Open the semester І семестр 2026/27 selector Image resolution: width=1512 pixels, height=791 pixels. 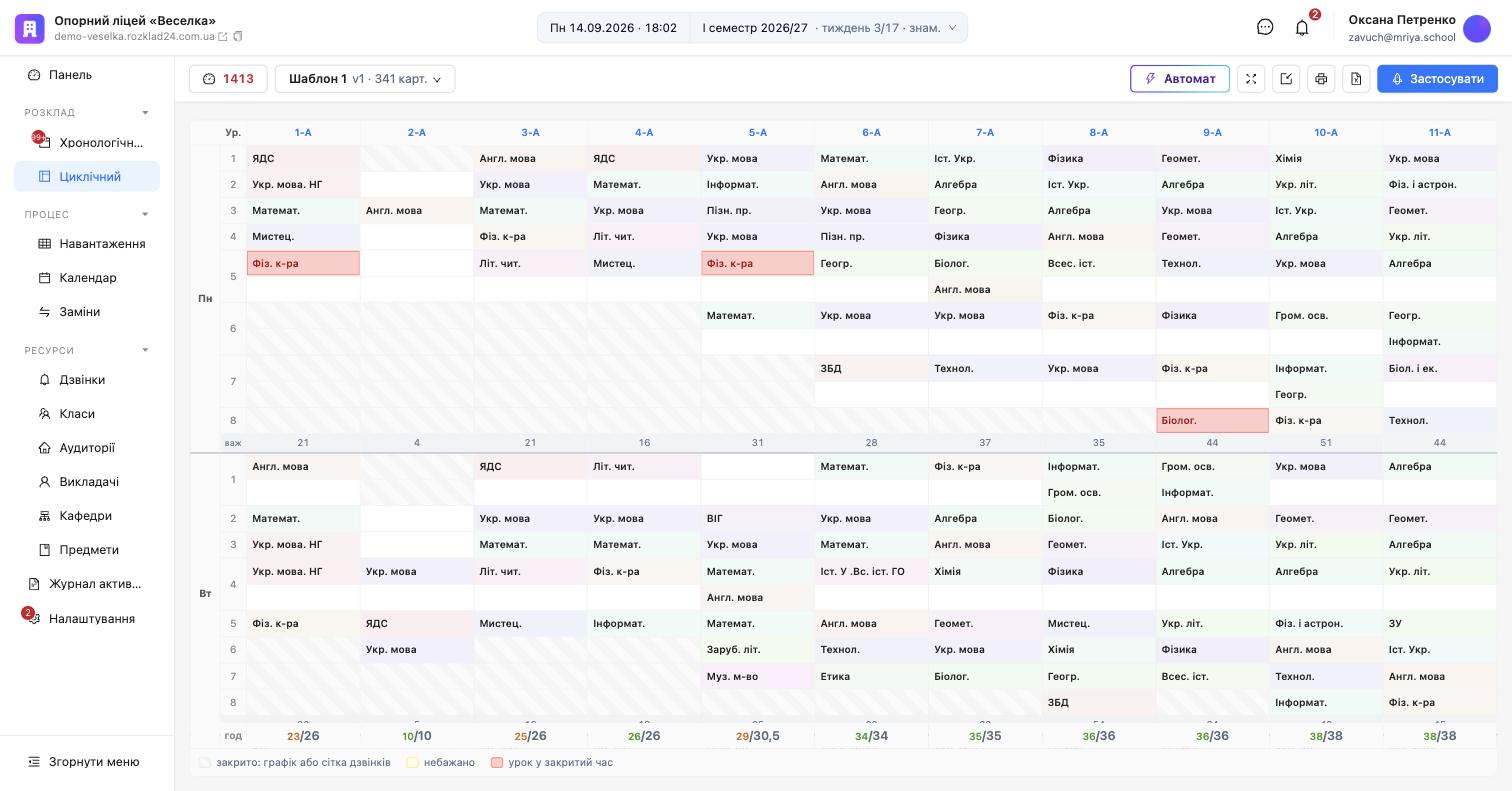point(829,28)
